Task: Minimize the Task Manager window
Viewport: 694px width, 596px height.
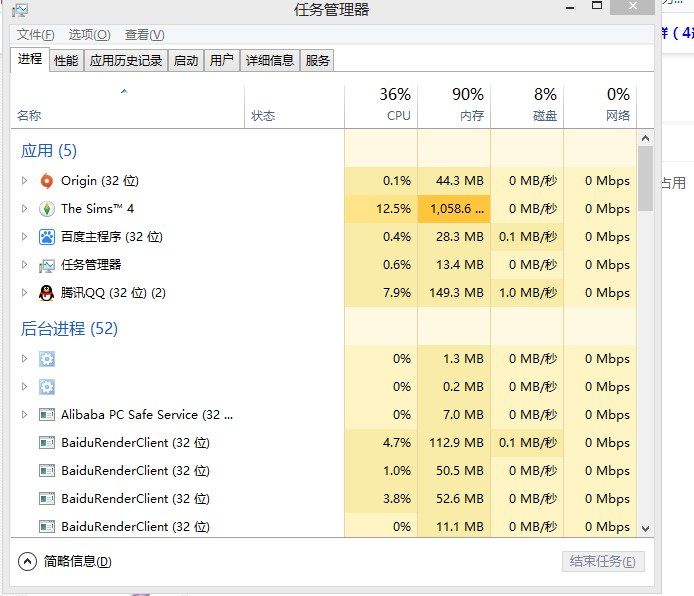Action: pyautogui.click(x=570, y=7)
